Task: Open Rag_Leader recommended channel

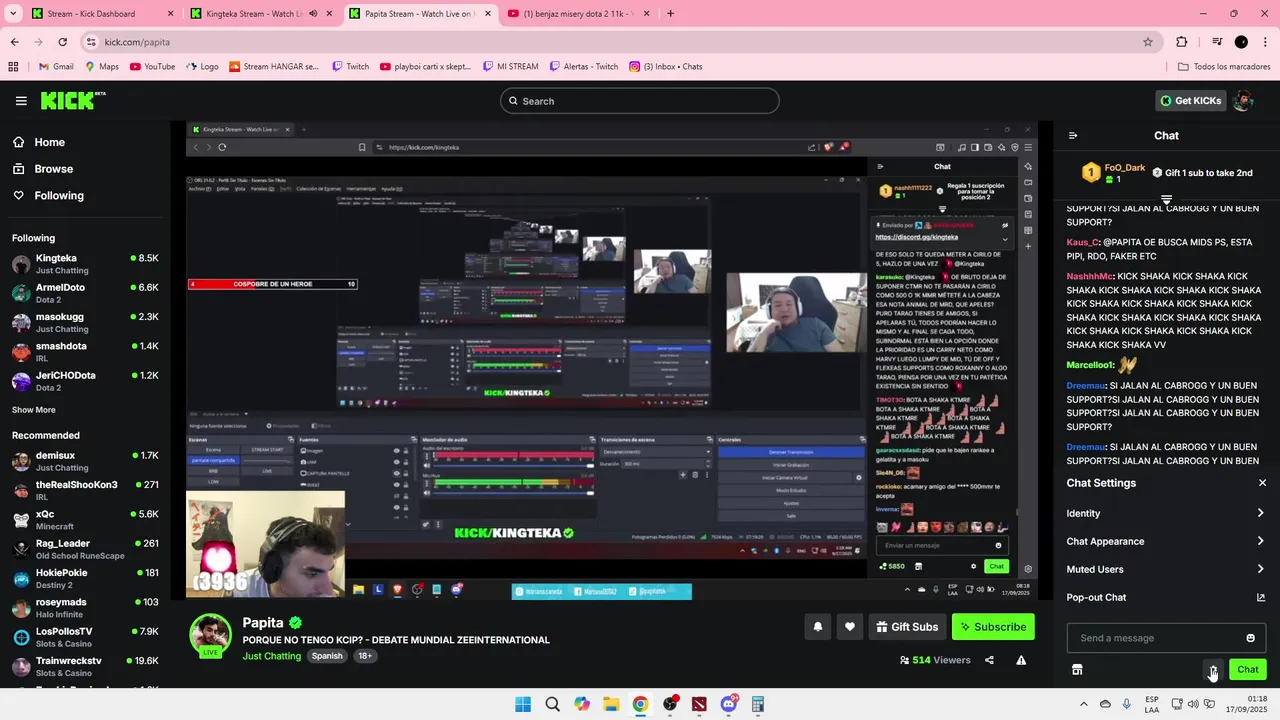Action: 85,549
